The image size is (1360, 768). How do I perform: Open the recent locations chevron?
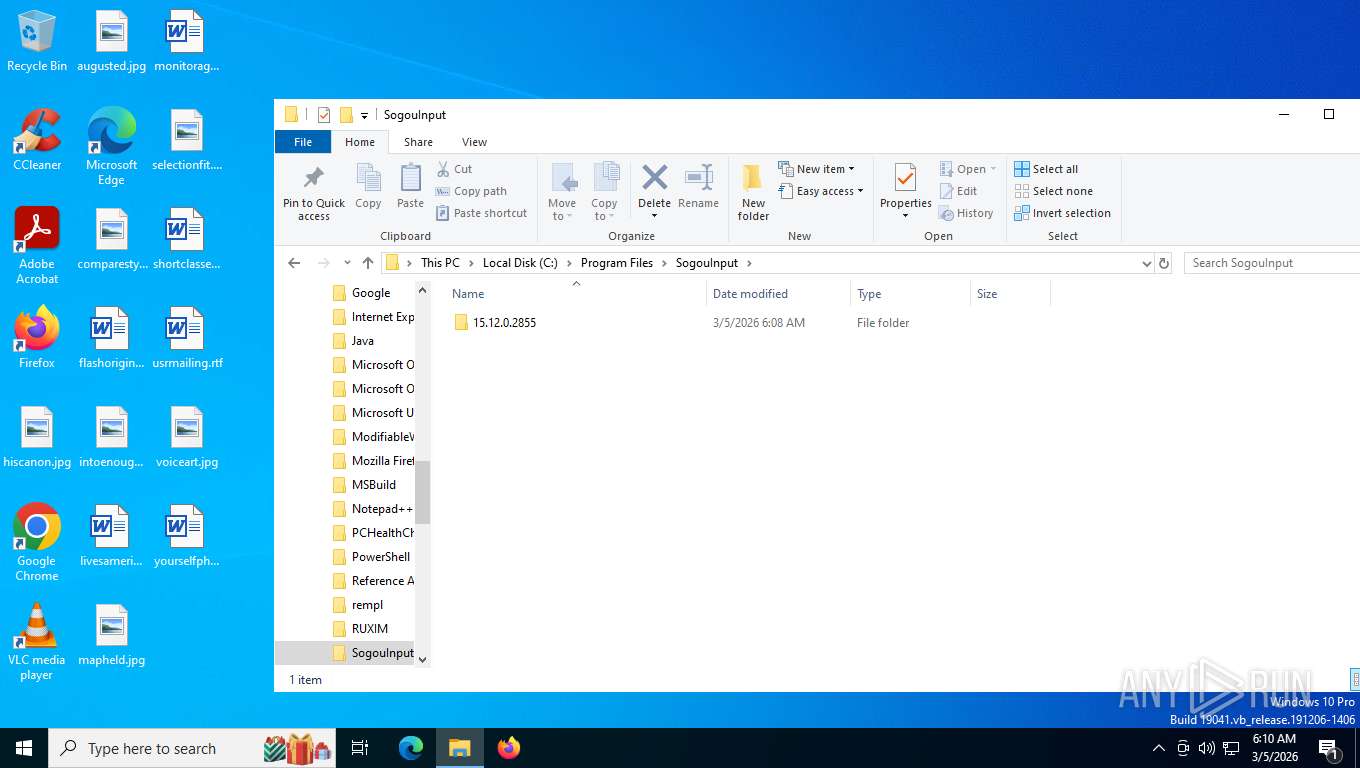(x=347, y=263)
